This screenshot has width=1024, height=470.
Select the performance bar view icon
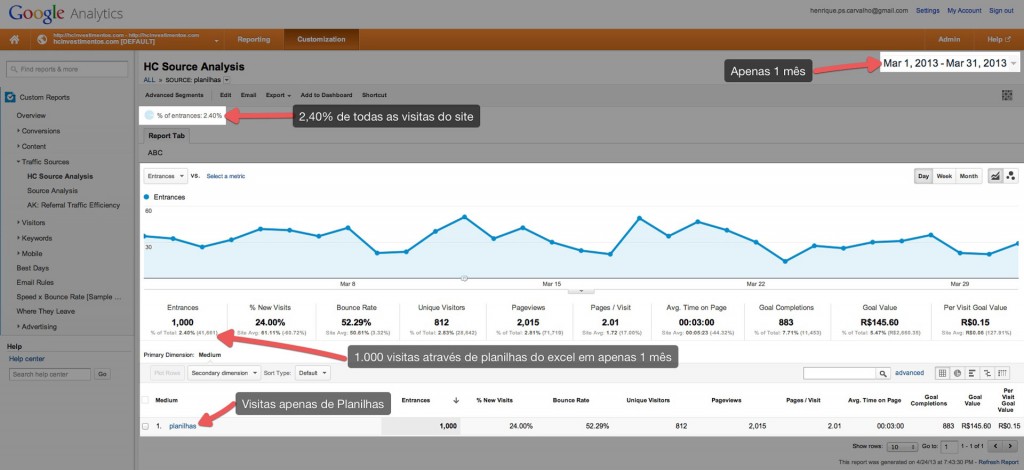click(x=972, y=373)
